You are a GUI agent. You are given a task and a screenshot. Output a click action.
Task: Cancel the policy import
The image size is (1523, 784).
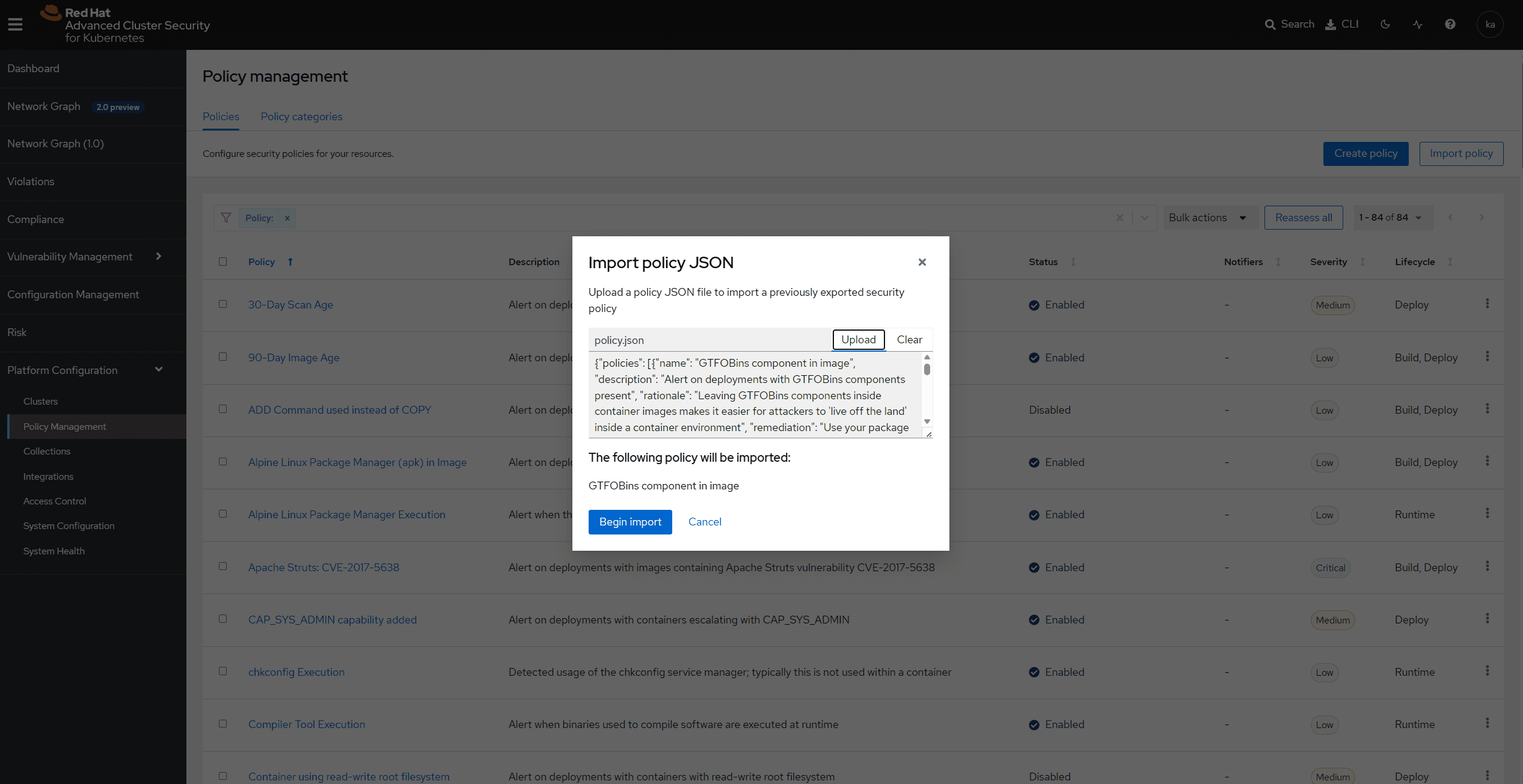tap(705, 522)
